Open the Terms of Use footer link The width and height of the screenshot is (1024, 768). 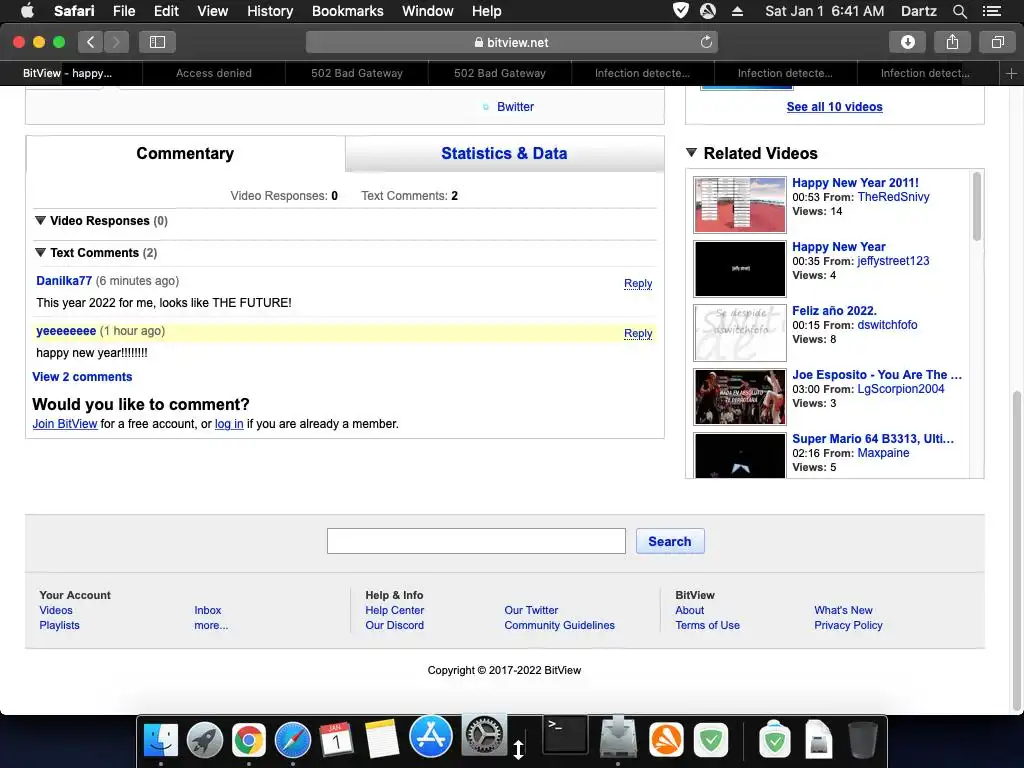pyautogui.click(x=707, y=625)
